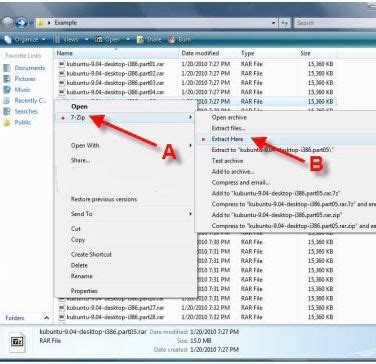Image resolution: width=376 pixels, height=364 pixels.
Task: Open the address bar history dropdown arrow
Action: (274, 23)
